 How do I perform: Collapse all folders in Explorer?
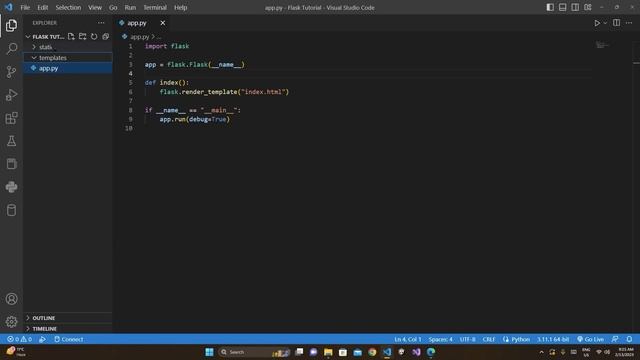tap(105, 36)
